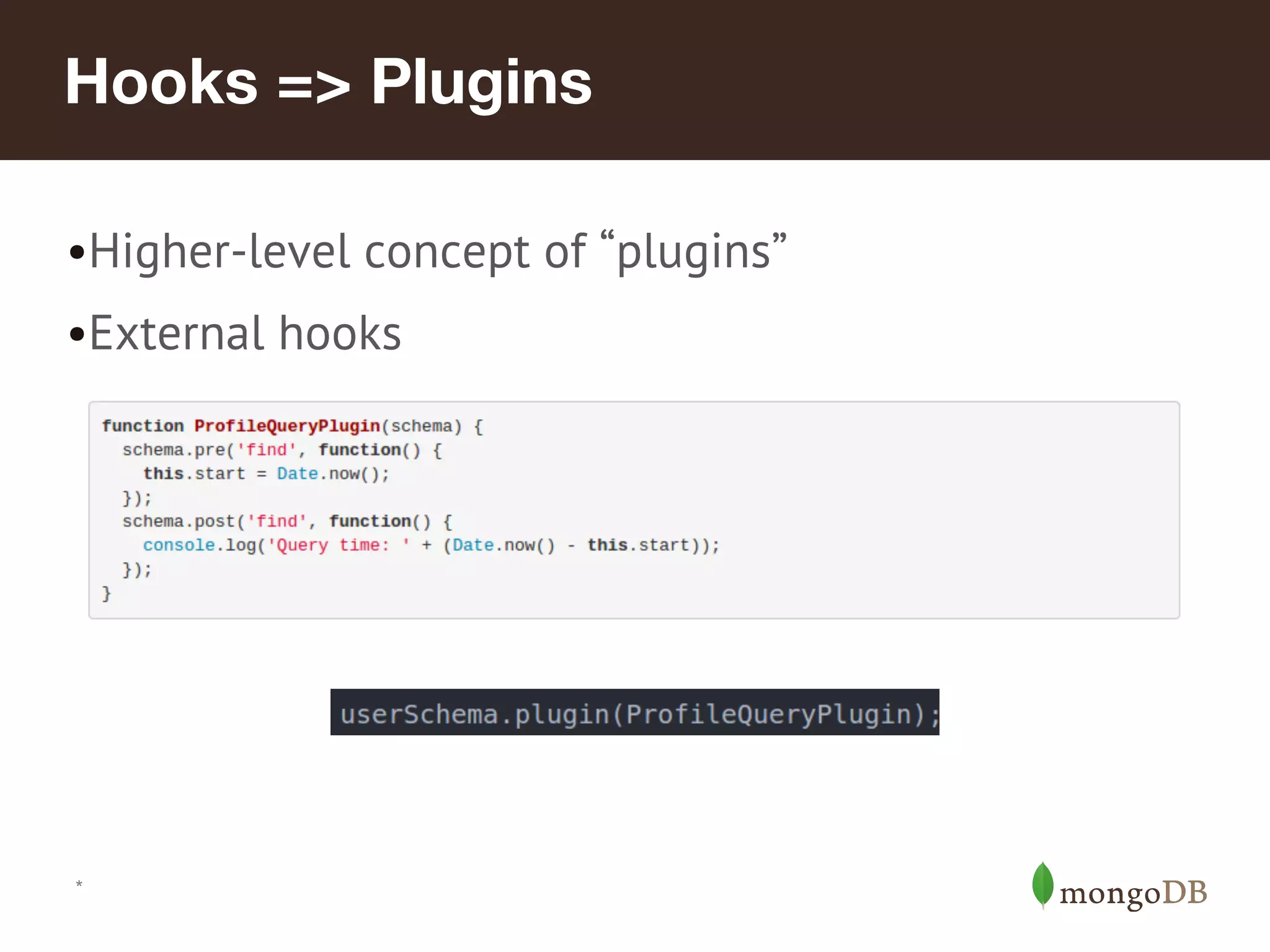
Task: Click the 'this.start = Date.now();' code line
Action: point(267,474)
